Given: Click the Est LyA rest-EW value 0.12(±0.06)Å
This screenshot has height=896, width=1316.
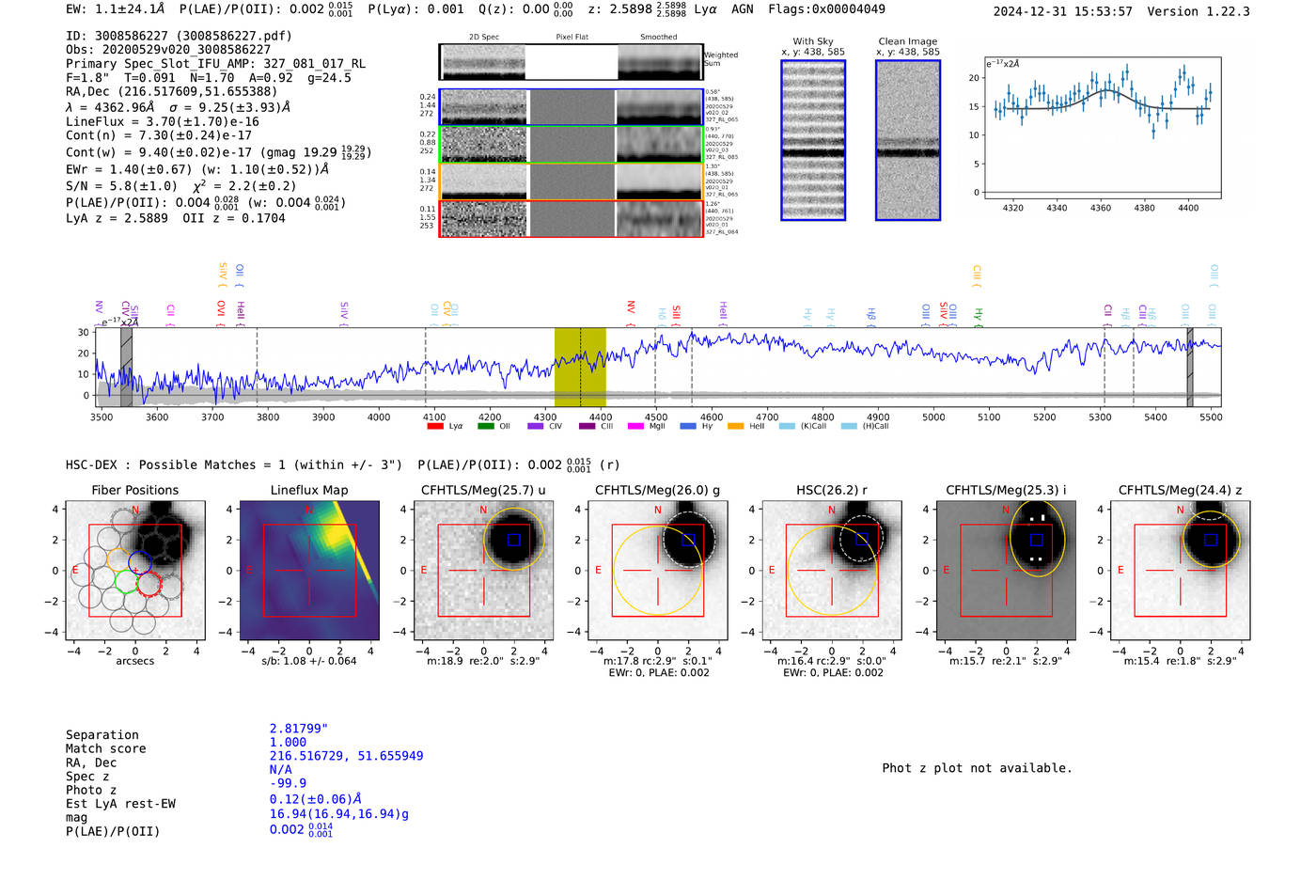Looking at the screenshot, I should pyautogui.click(x=315, y=799).
